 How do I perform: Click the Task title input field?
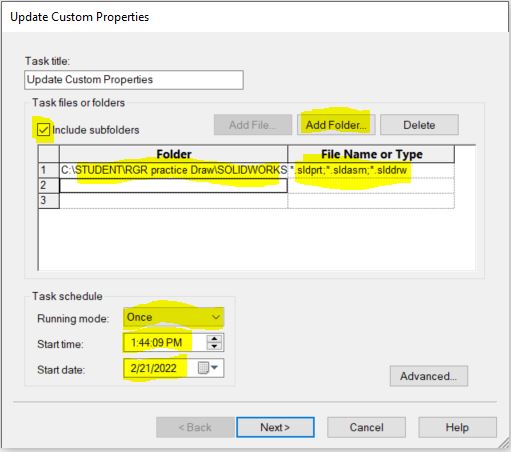(134, 80)
